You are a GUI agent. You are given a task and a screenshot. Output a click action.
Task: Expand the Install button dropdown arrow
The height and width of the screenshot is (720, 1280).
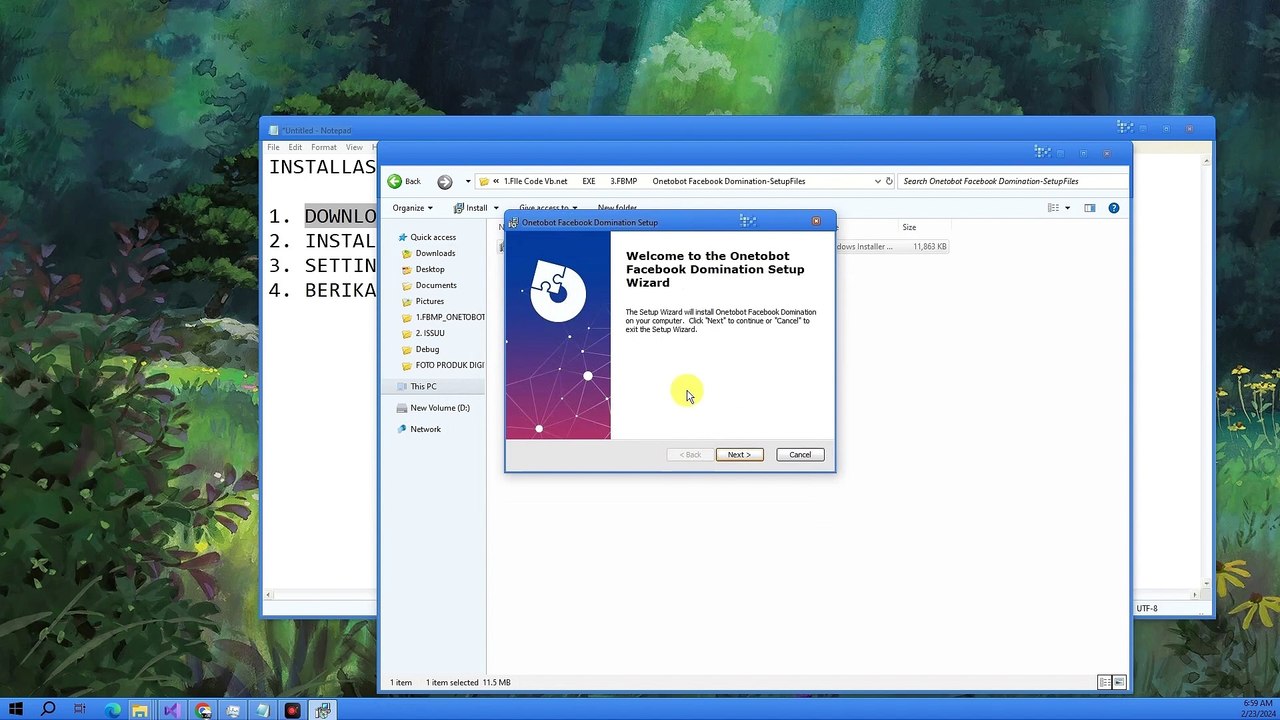point(496,208)
